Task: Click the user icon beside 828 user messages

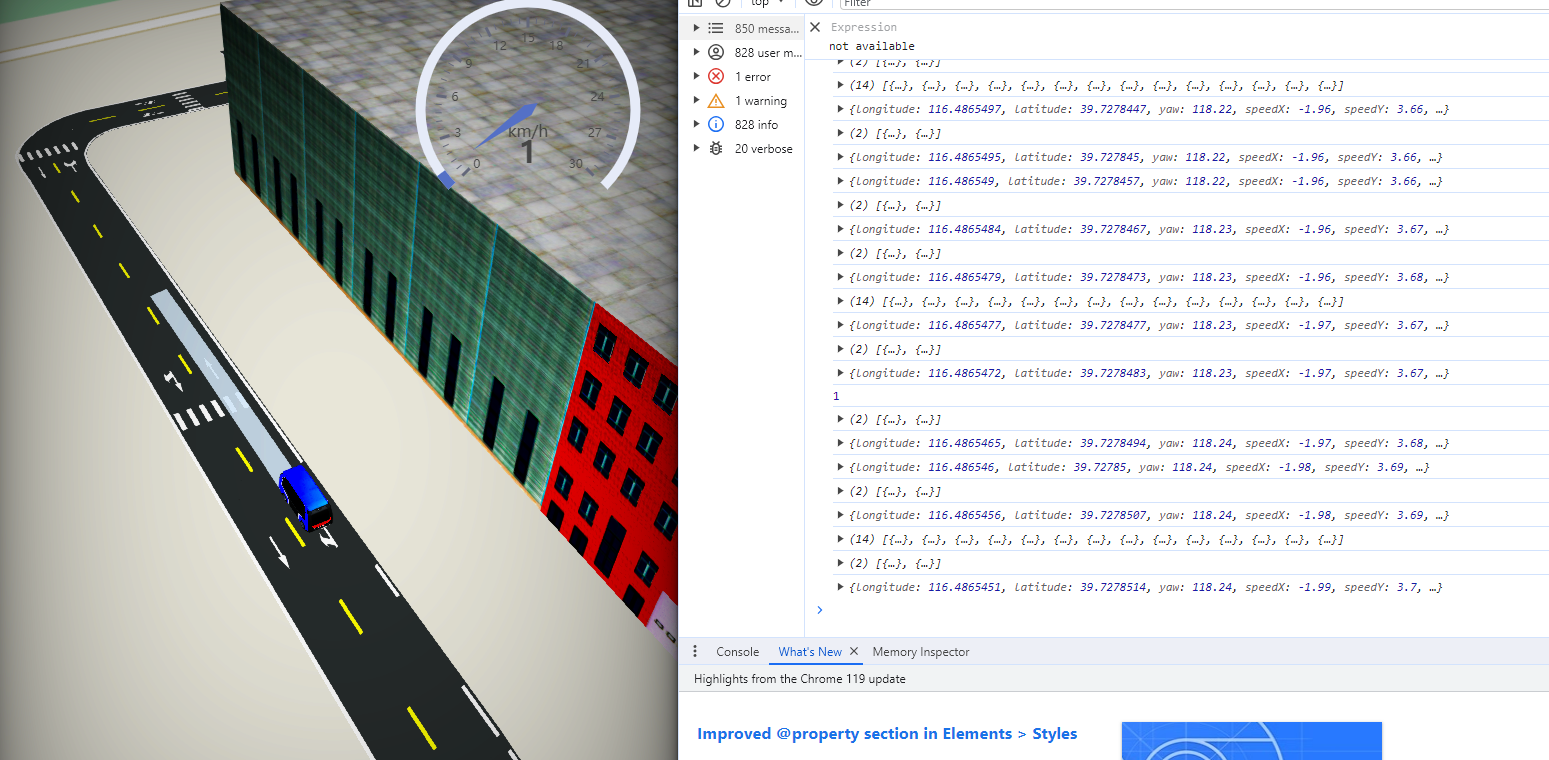Action: [716, 52]
